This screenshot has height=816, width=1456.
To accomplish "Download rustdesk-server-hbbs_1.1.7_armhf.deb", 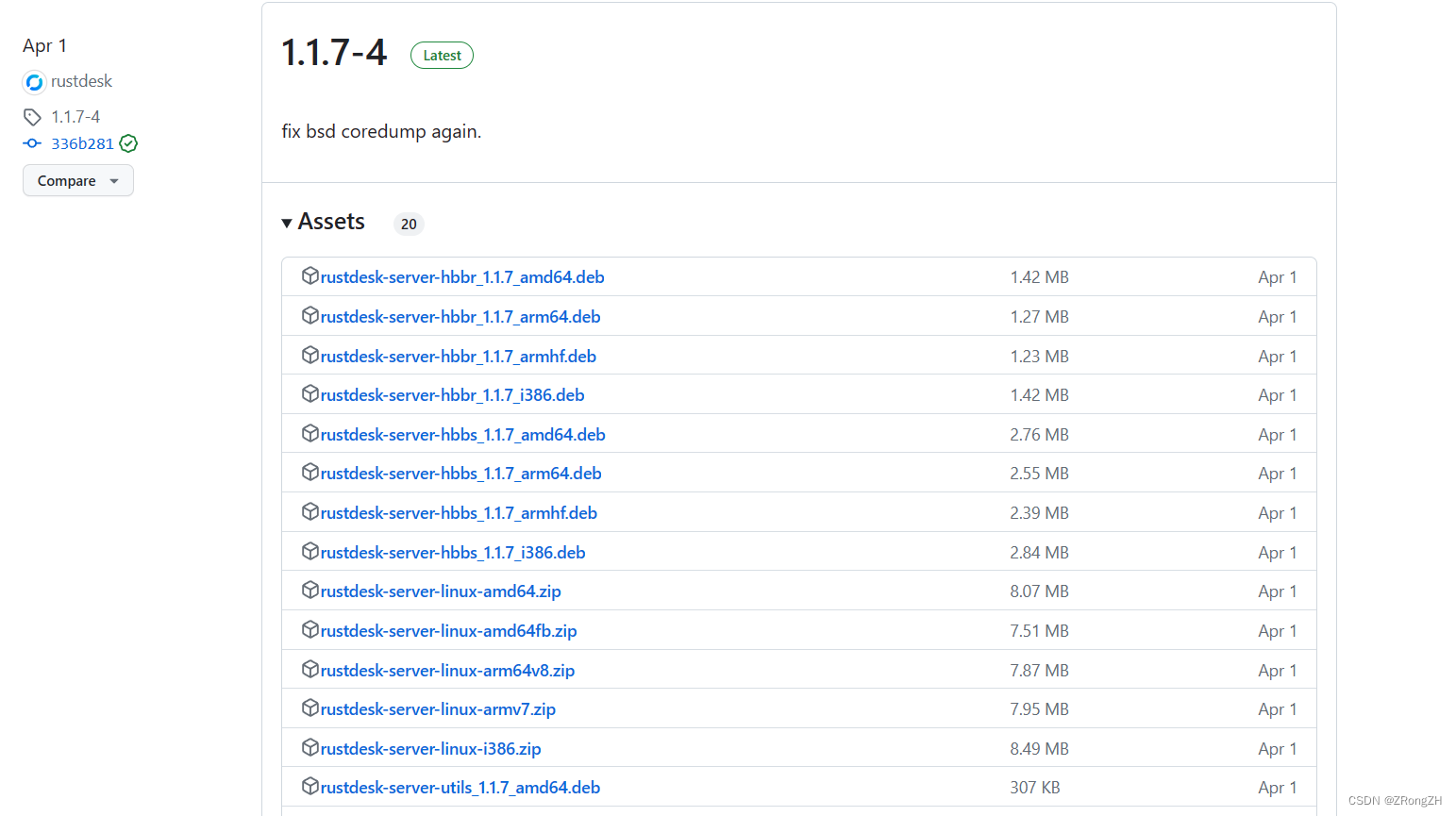I will pos(459,513).
